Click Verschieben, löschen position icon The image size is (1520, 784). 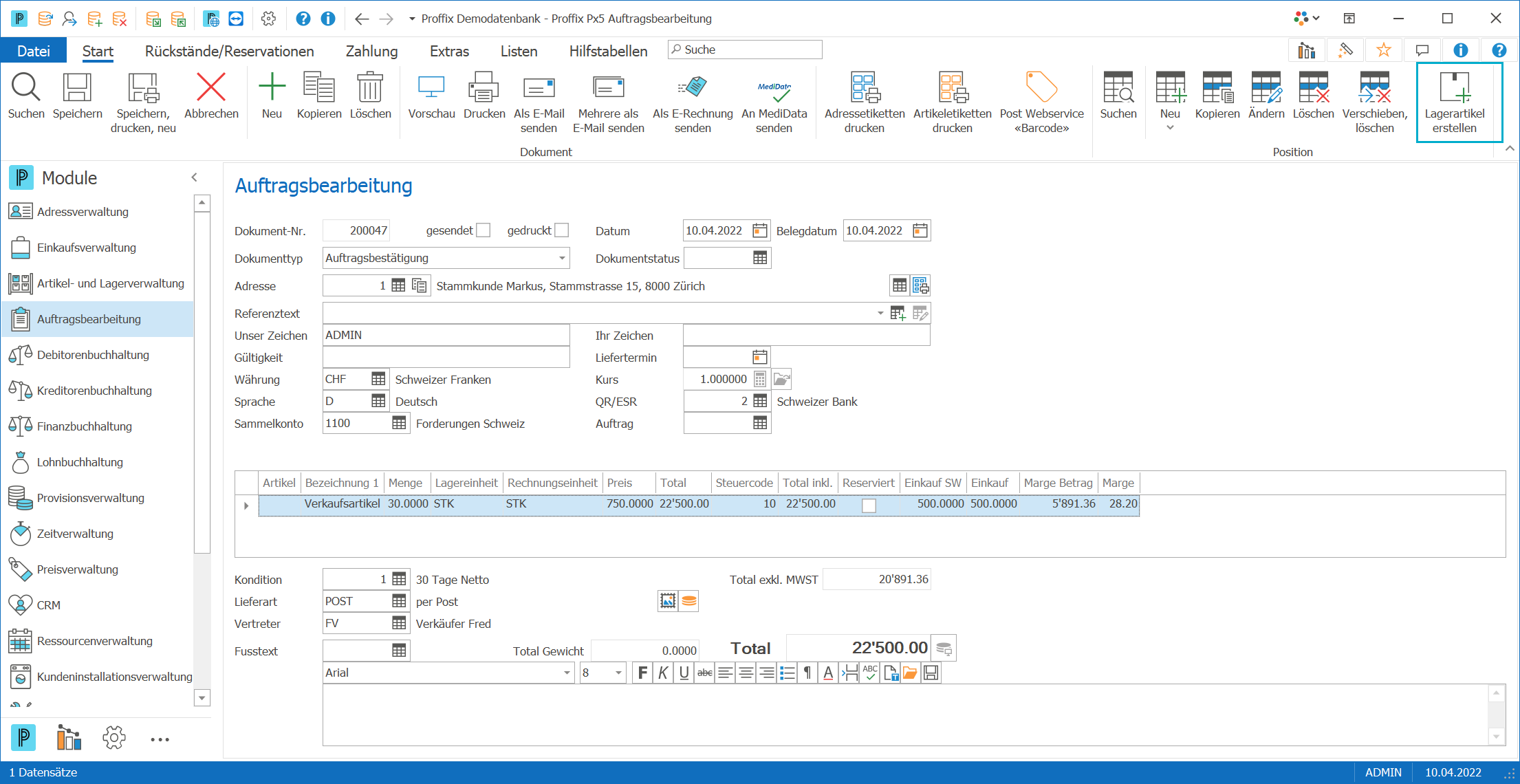1374,88
